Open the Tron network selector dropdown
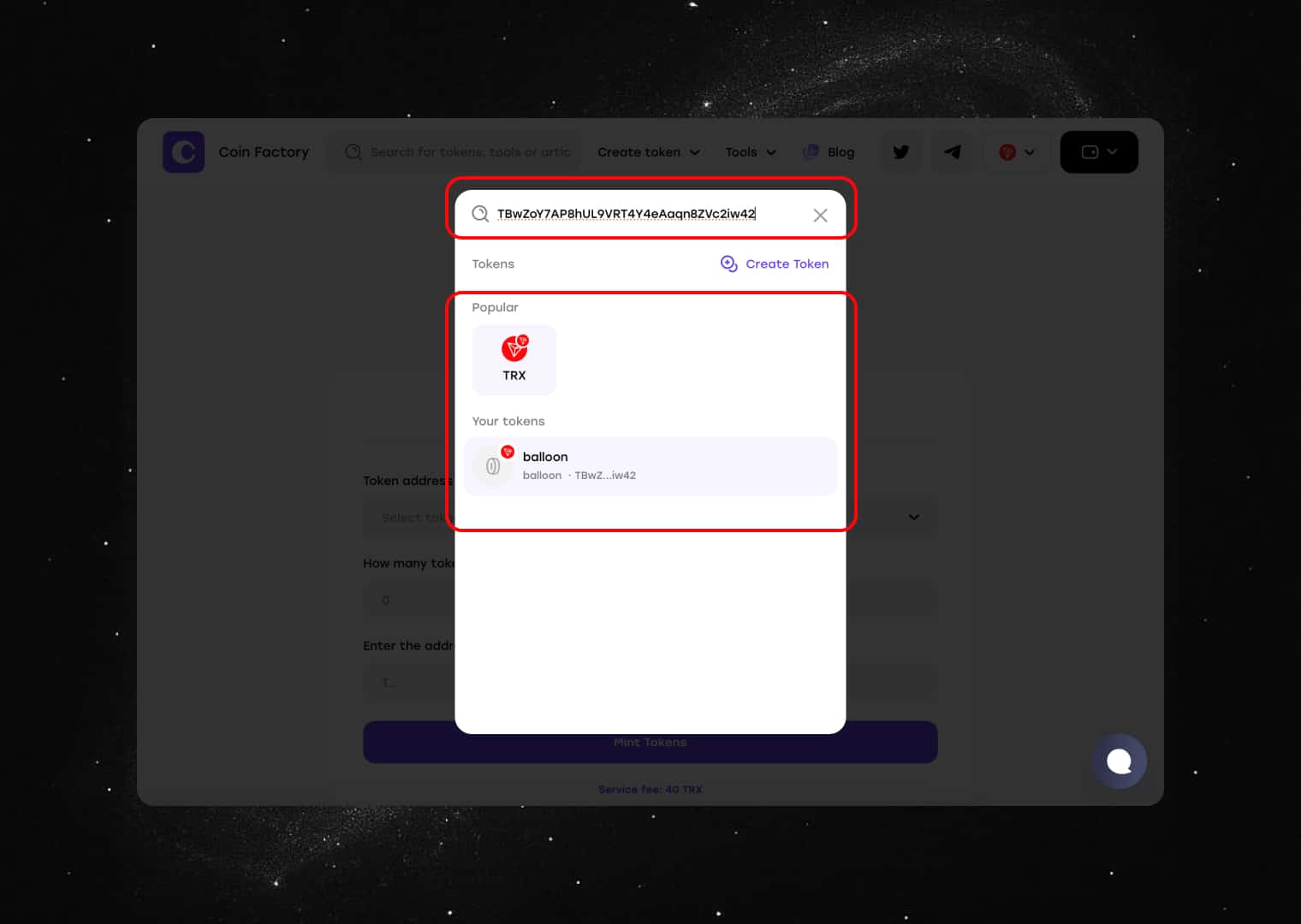 [x=1017, y=152]
